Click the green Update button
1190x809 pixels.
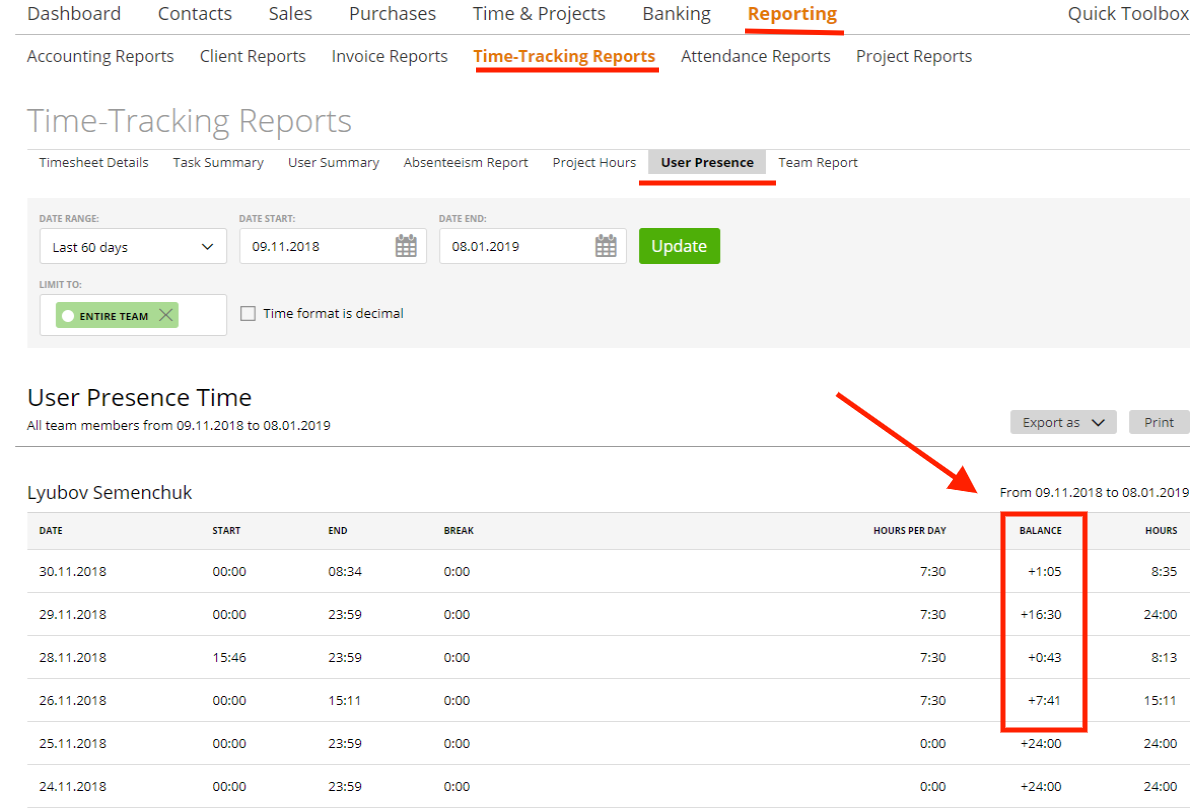click(679, 245)
